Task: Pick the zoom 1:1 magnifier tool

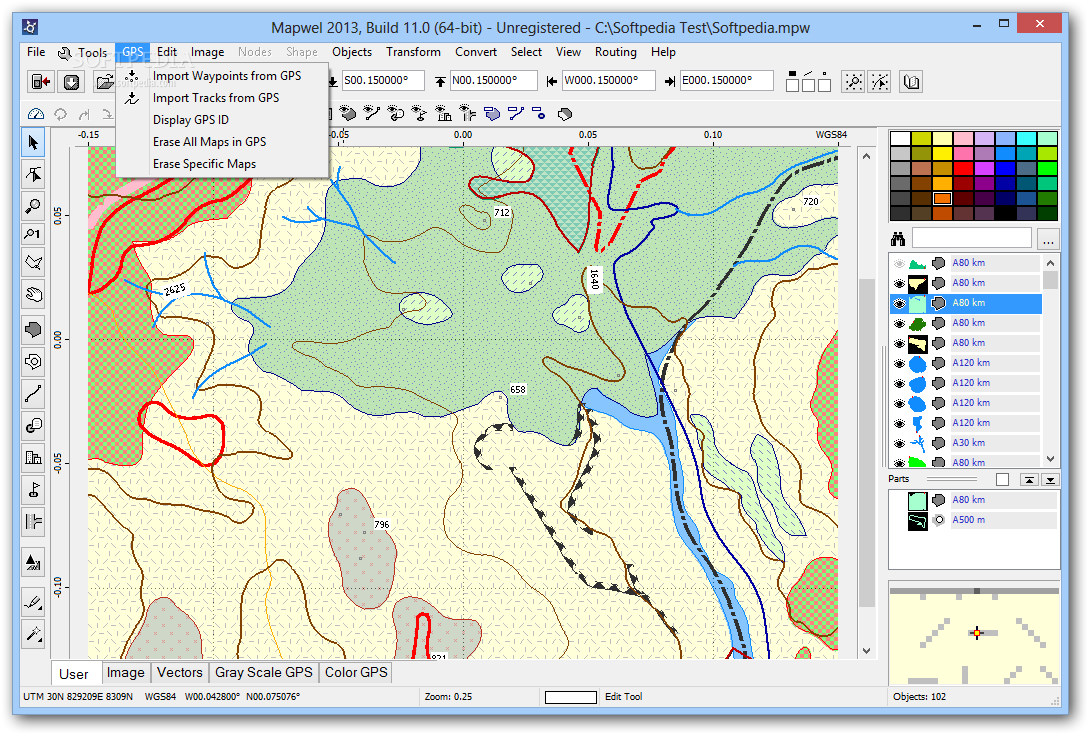Action: [x=33, y=235]
